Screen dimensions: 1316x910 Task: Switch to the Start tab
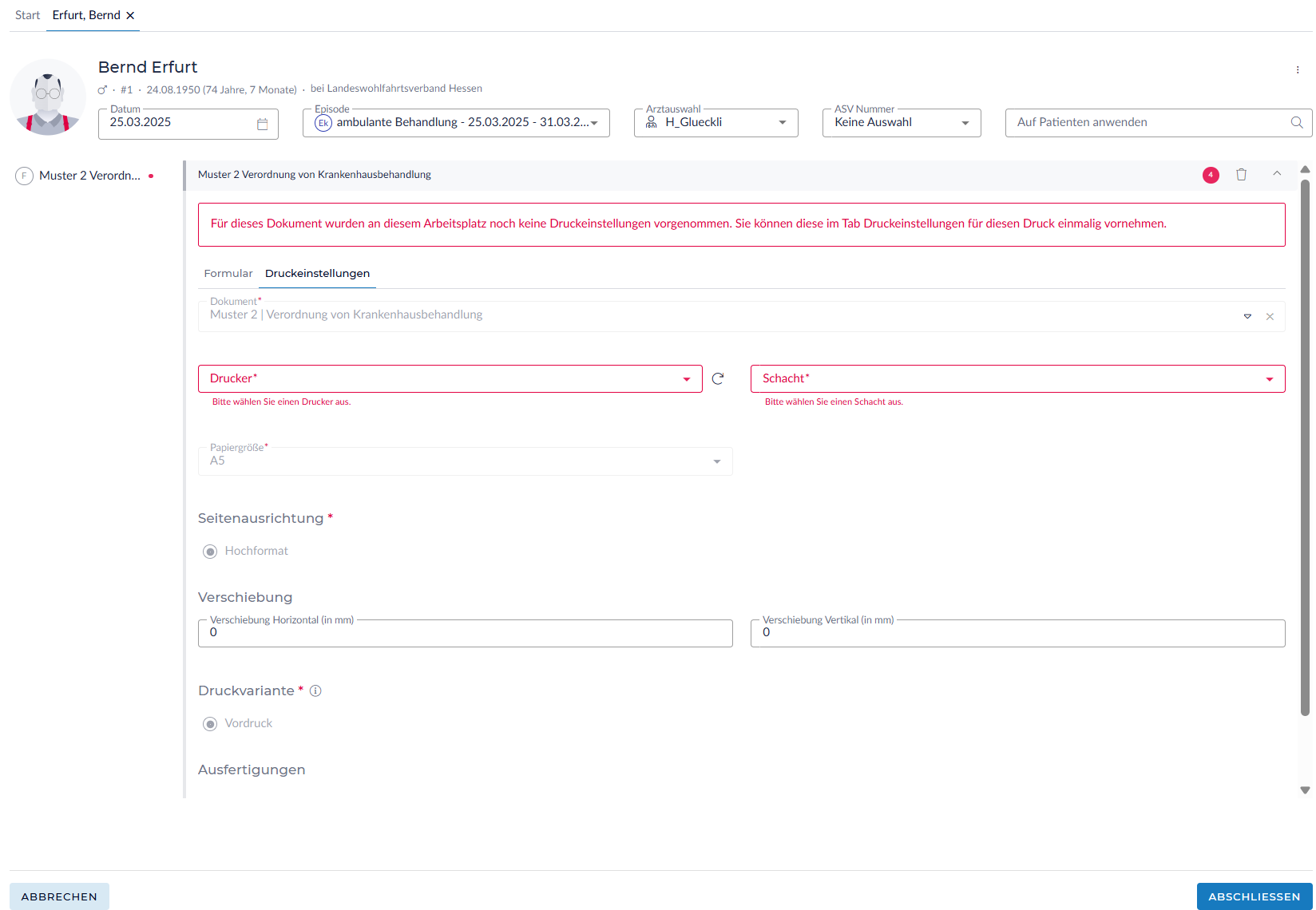[27, 15]
